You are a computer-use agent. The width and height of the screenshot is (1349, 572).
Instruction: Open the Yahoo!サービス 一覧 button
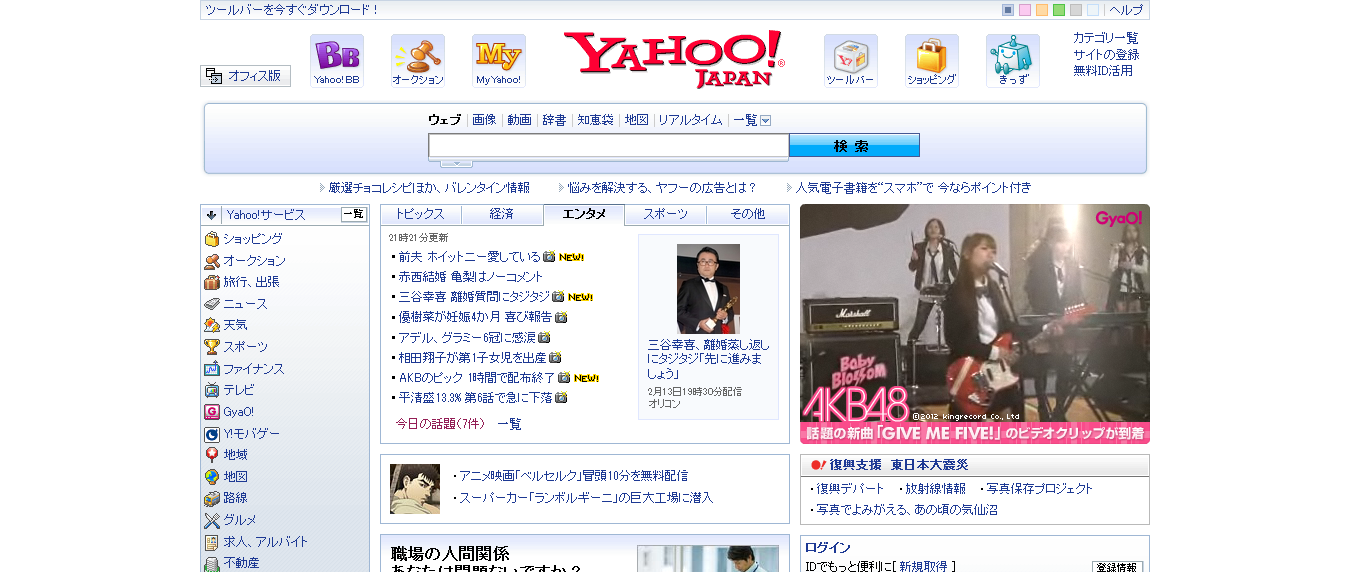click(354, 214)
